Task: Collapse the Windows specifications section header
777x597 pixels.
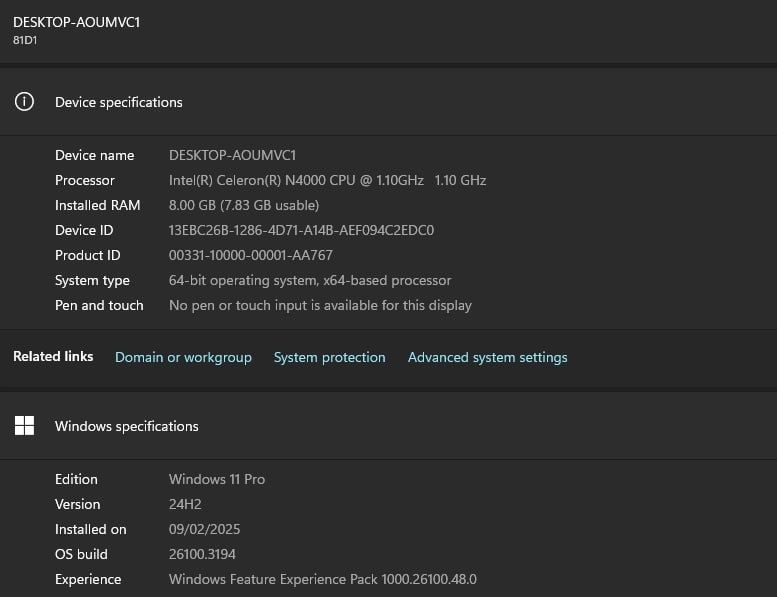Action: click(388, 426)
